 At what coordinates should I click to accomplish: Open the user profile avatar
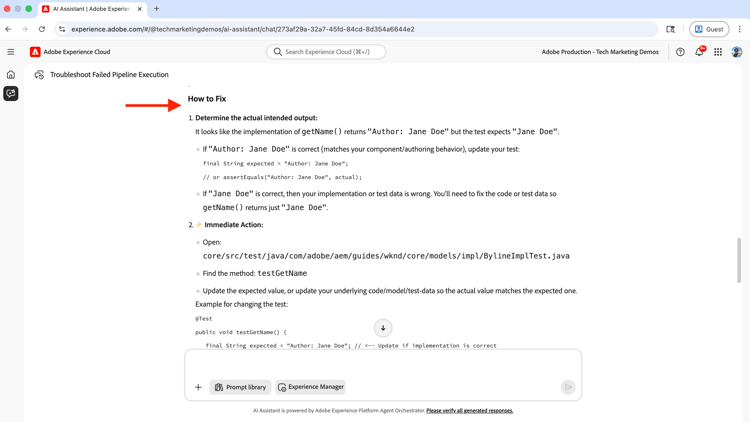pos(737,52)
